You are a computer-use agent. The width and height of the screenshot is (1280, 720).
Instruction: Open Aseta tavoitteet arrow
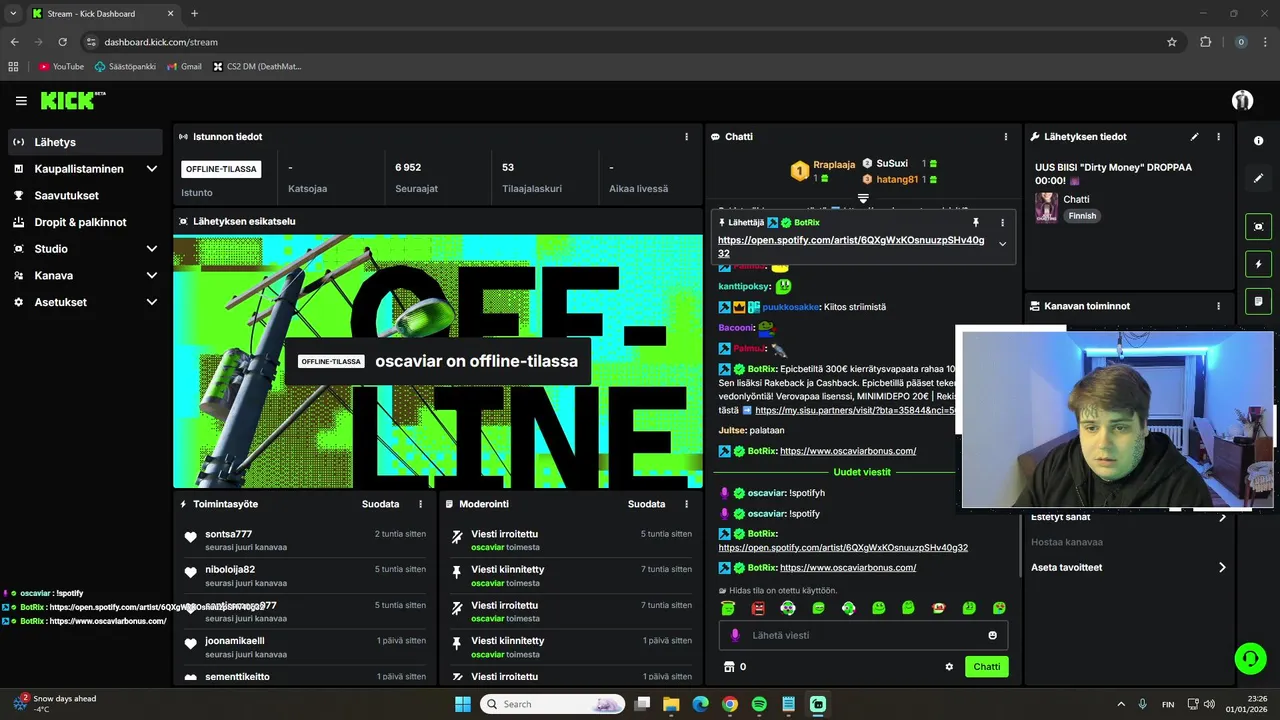(1222, 567)
